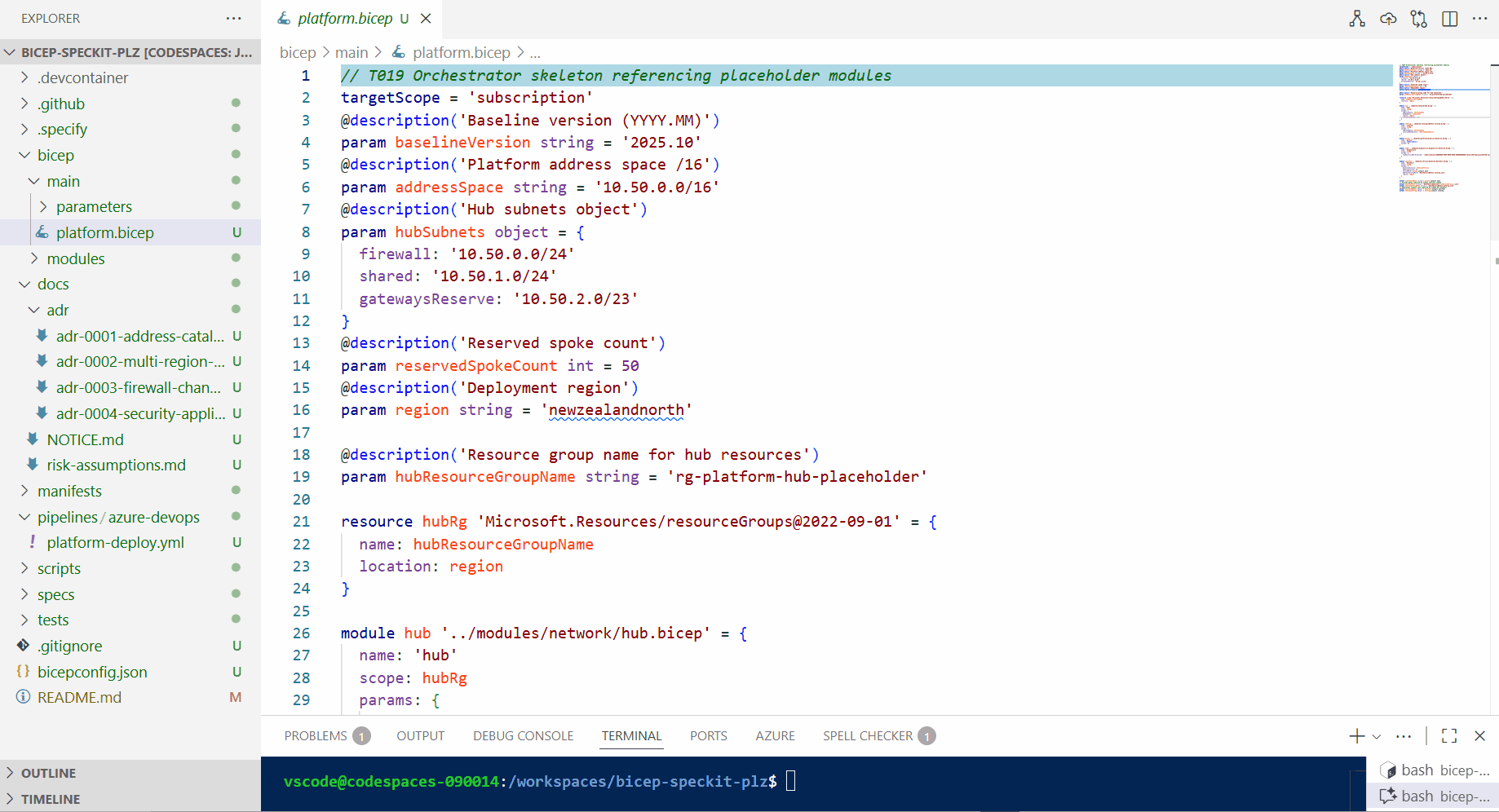Open editor More Actions ellipsis menu
Screen dimensions: 1499x812
(1480, 19)
